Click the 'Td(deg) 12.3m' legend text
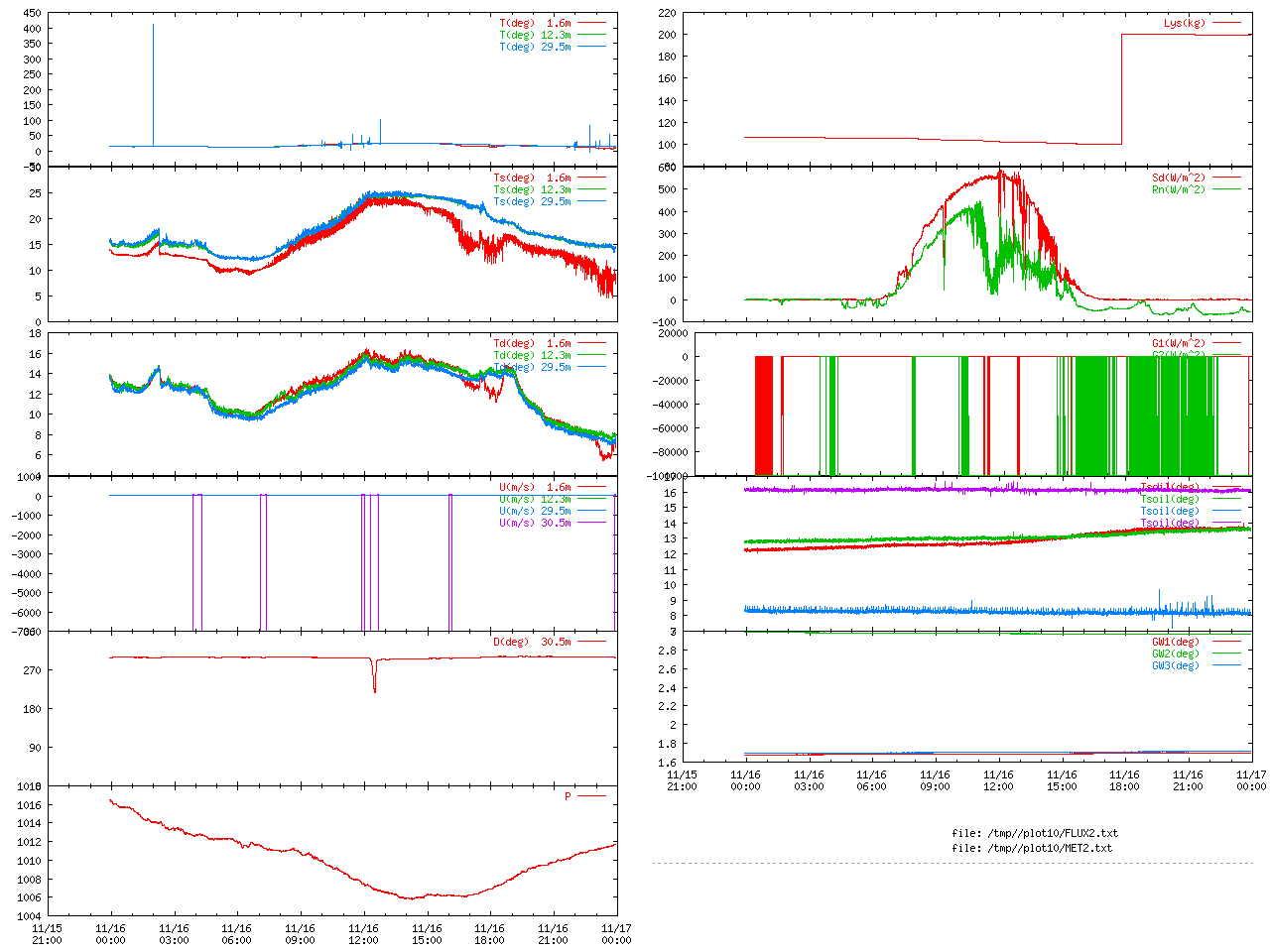This screenshot has height=952, width=1270. tap(533, 356)
